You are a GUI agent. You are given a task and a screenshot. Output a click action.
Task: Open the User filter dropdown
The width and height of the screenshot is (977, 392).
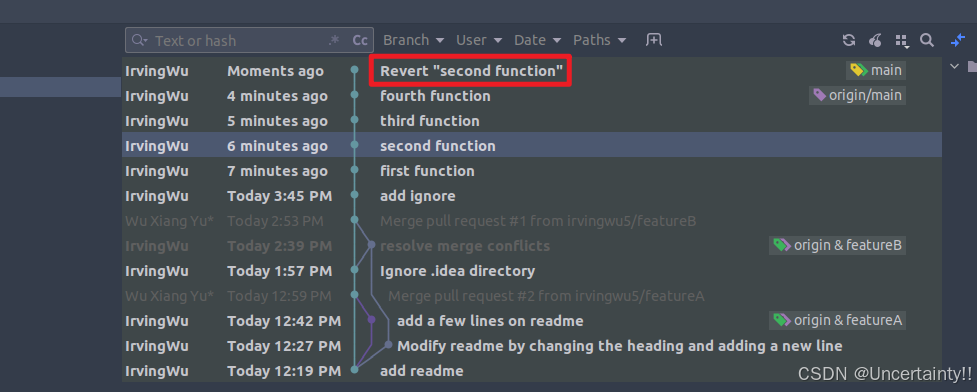479,41
